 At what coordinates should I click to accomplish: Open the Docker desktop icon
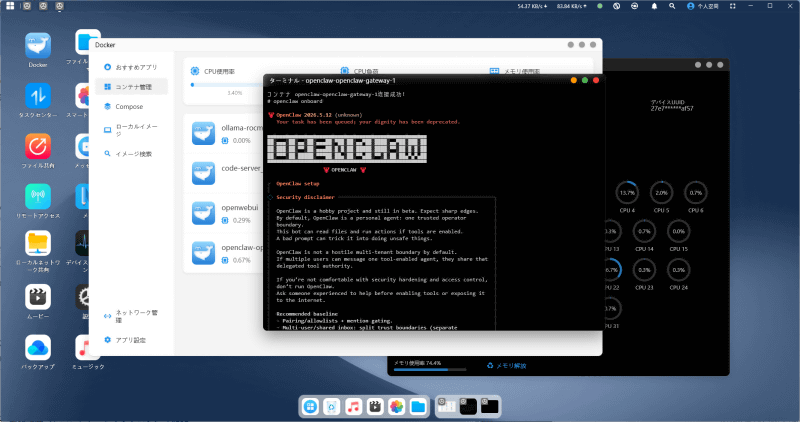coord(38,46)
